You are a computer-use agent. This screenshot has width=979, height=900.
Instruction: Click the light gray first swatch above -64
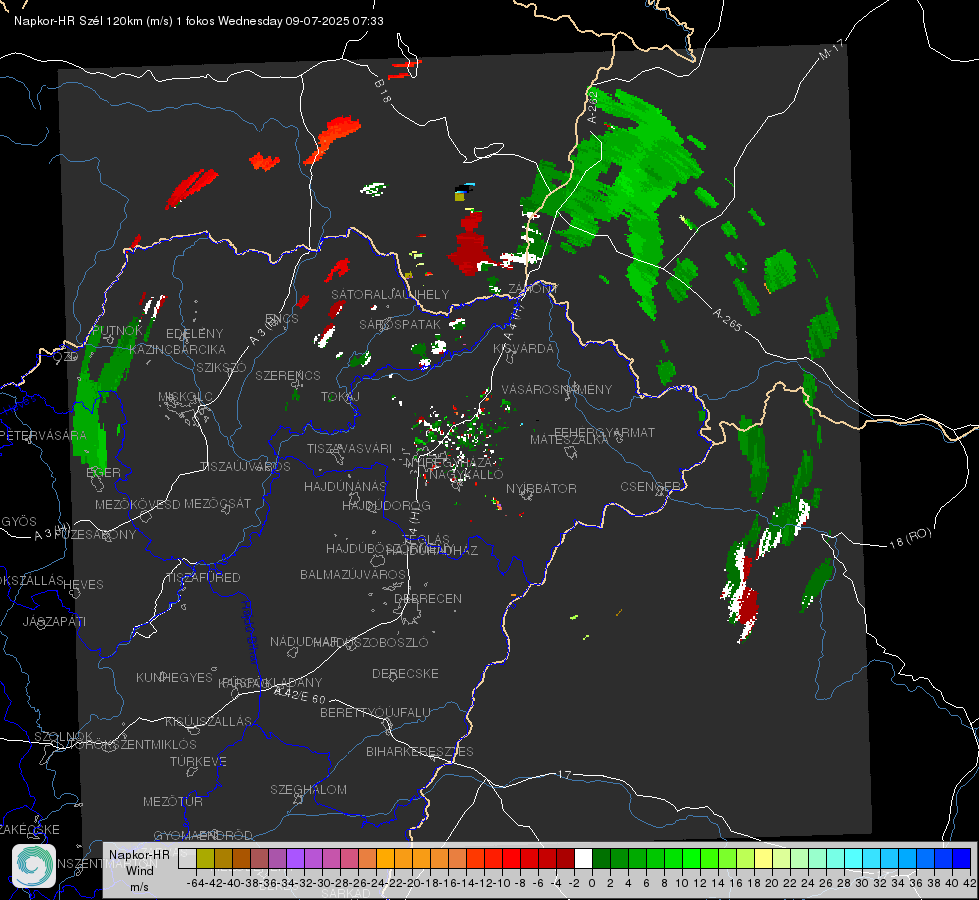pyautogui.click(x=187, y=858)
